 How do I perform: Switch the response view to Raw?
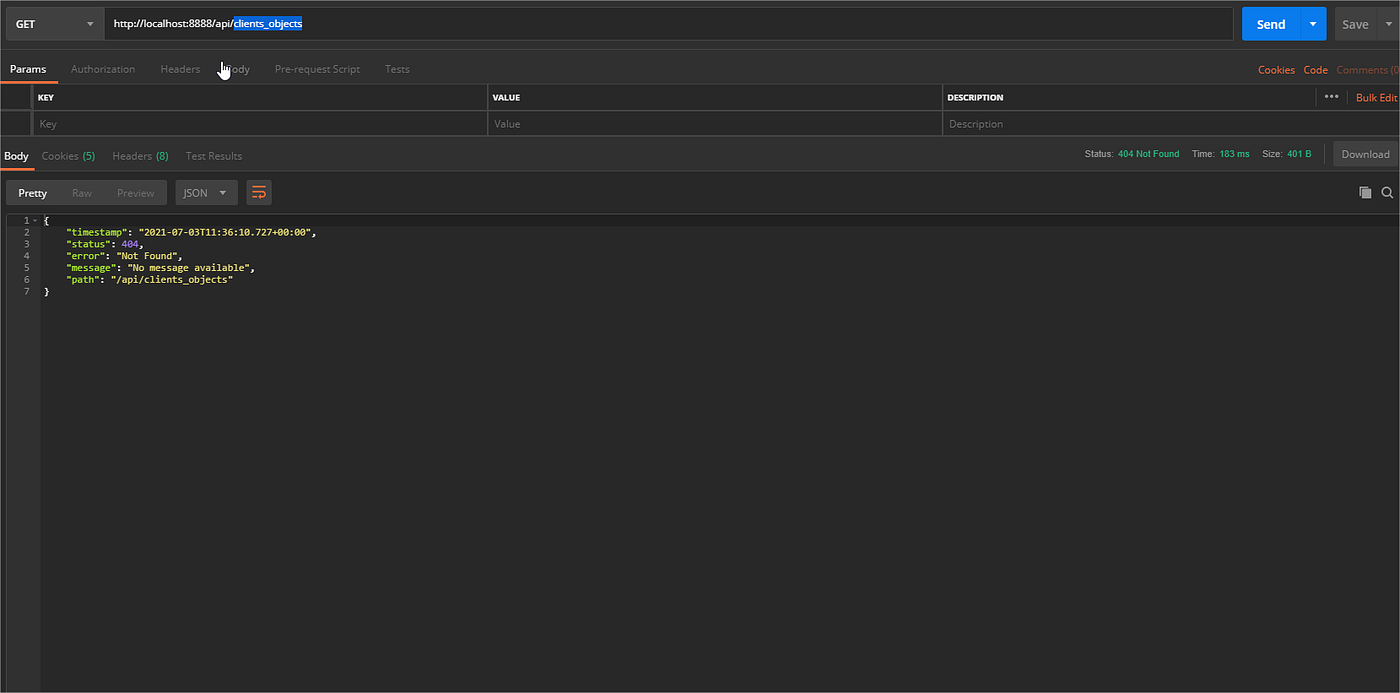[x=84, y=192]
